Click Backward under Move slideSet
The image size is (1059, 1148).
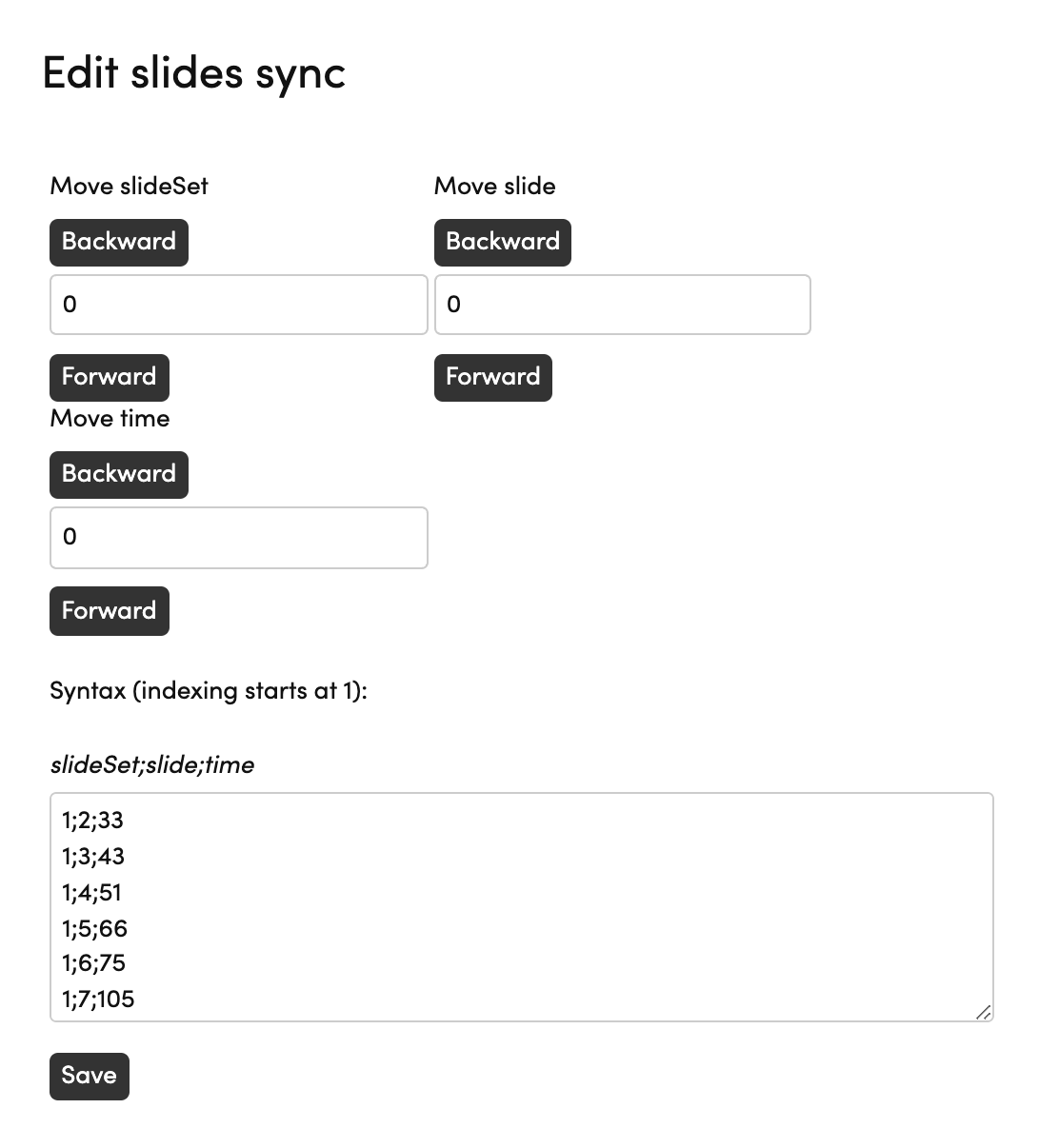(118, 242)
